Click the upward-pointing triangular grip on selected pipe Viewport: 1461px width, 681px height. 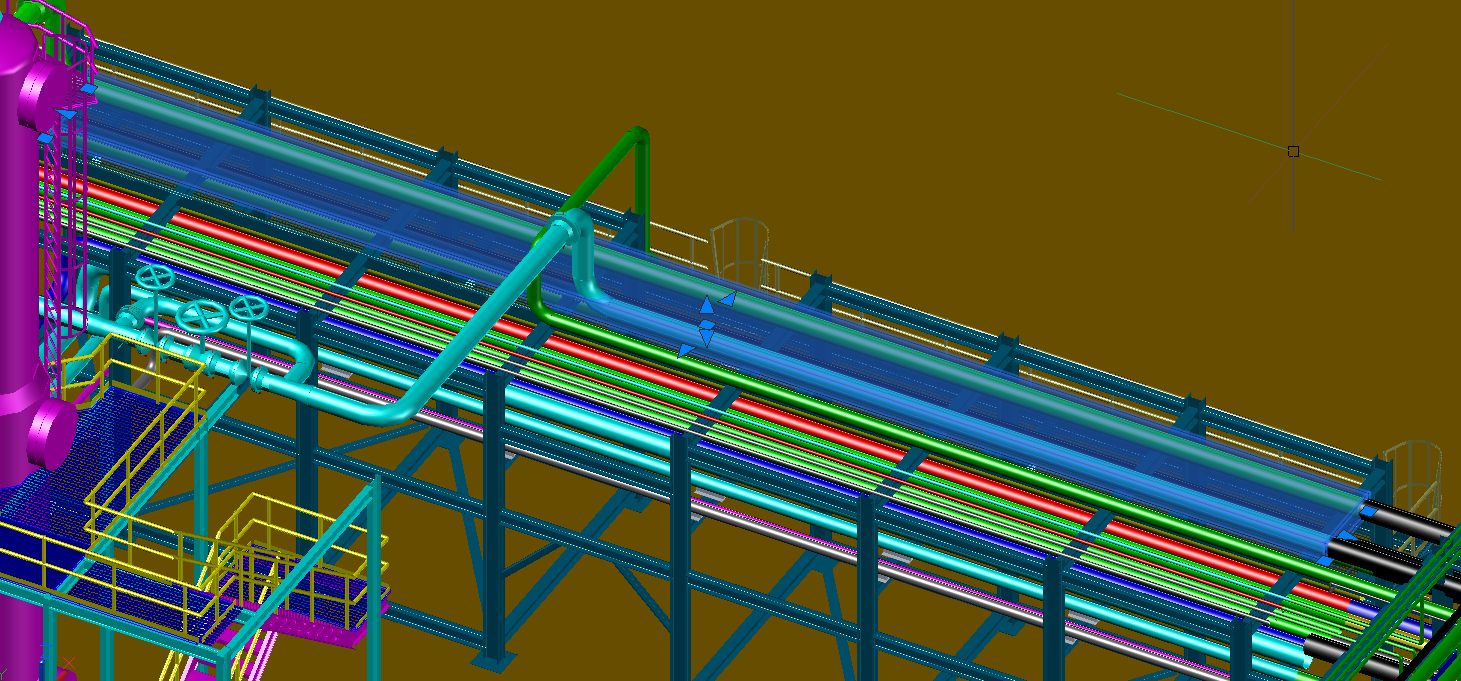(706, 305)
